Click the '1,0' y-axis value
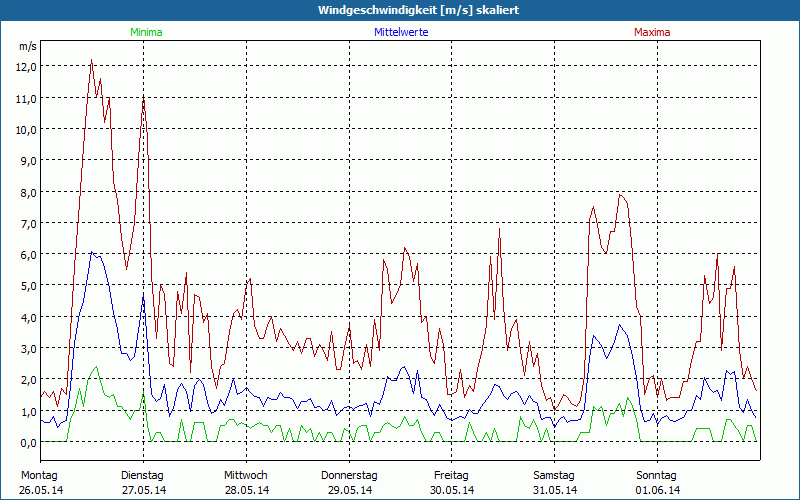The image size is (800, 500). pos(30,411)
